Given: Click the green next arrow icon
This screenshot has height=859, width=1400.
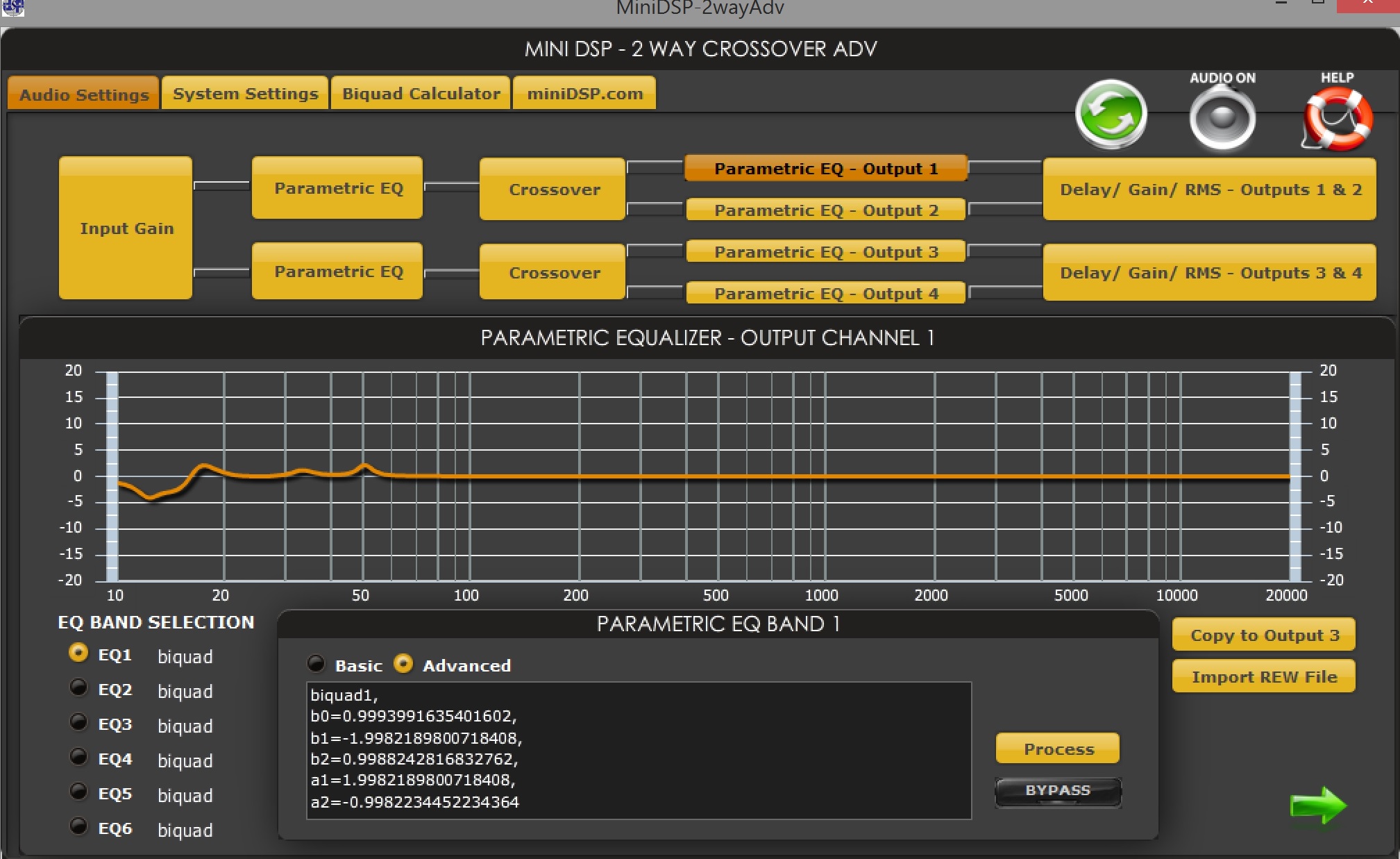Looking at the screenshot, I should pyautogui.click(x=1318, y=806).
